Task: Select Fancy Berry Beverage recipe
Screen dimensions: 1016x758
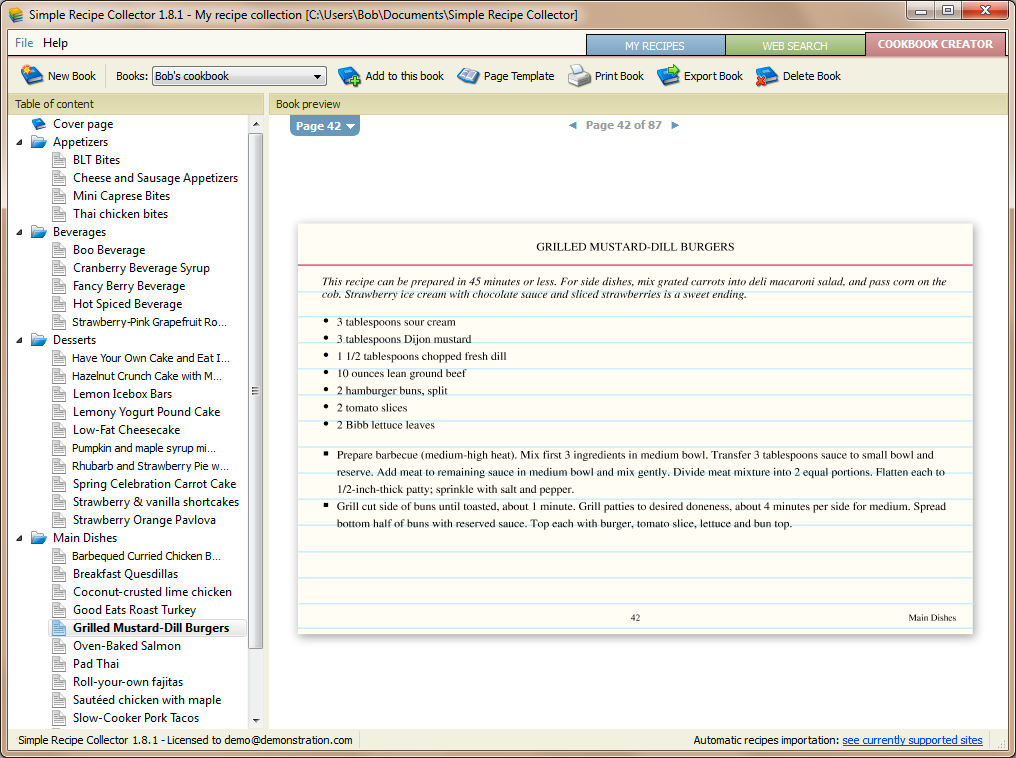Action: [x=129, y=286]
